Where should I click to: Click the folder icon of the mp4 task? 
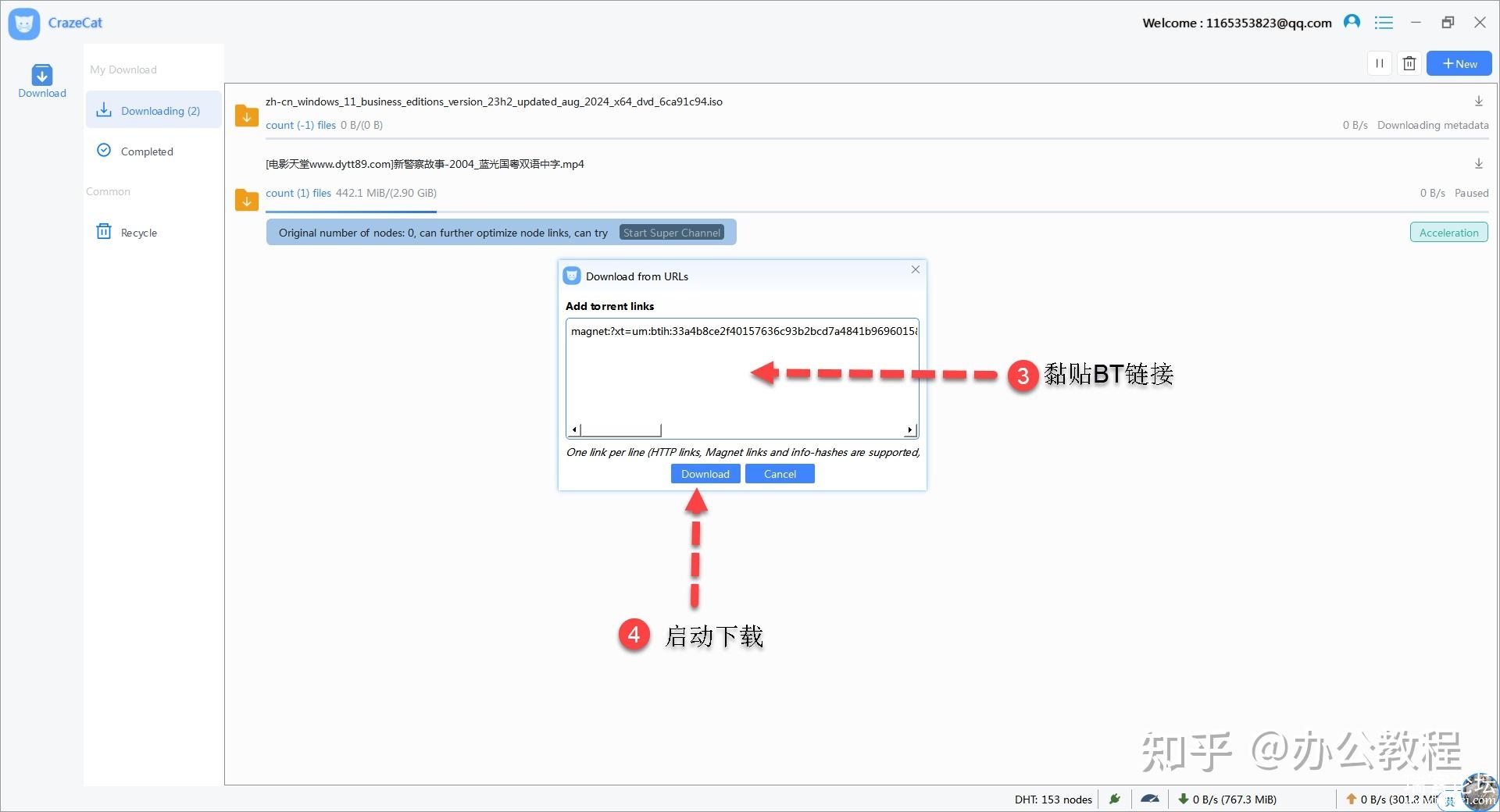coord(247,200)
